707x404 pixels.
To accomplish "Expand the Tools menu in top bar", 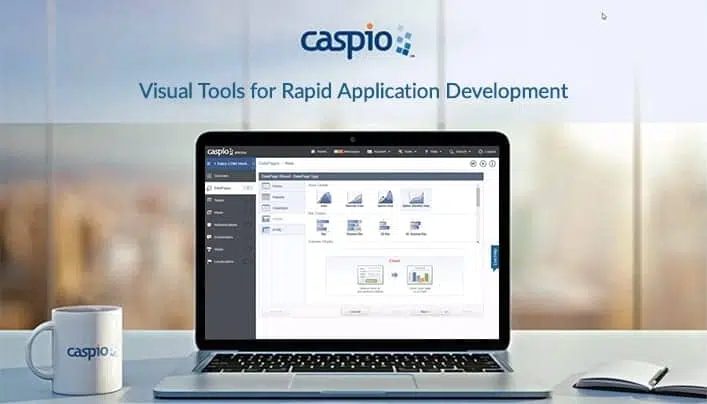I will tap(408, 152).
